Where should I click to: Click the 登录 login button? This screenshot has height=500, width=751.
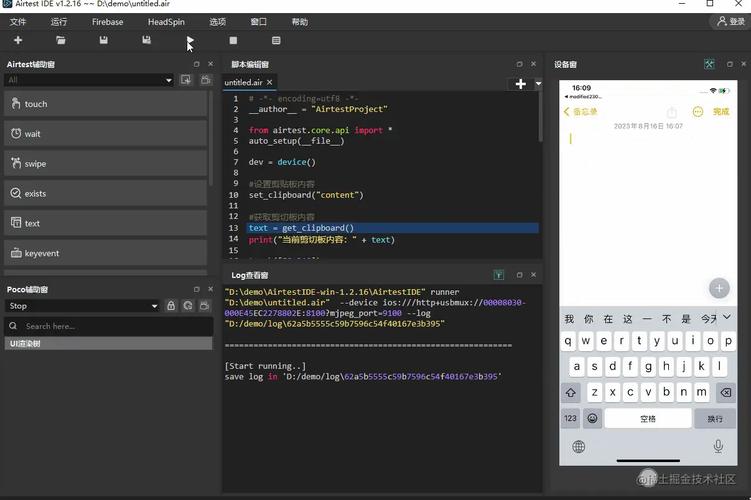pyautogui.click(x=731, y=22)
